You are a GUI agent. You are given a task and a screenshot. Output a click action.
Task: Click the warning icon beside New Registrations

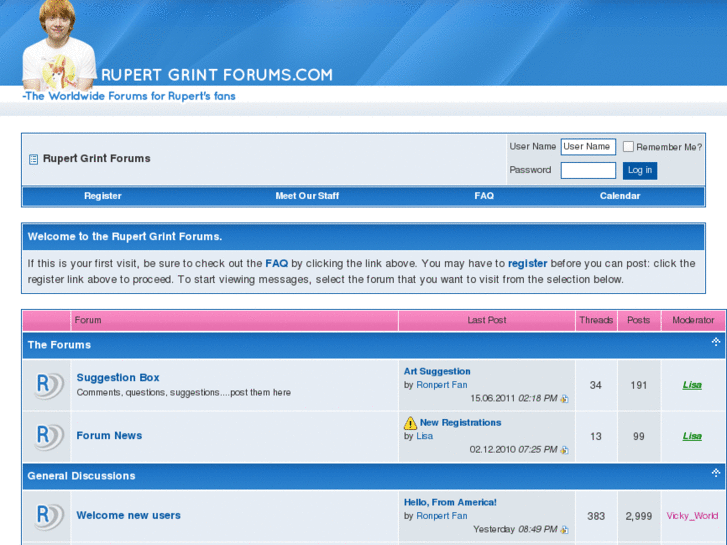[x=410, y=423]
